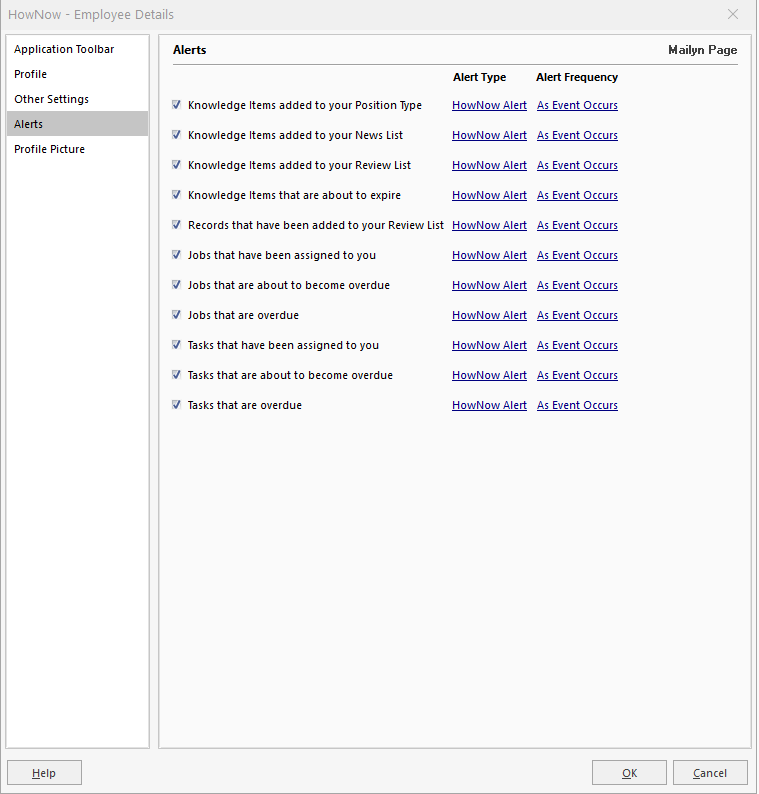Click the Help button

point(45,773)
